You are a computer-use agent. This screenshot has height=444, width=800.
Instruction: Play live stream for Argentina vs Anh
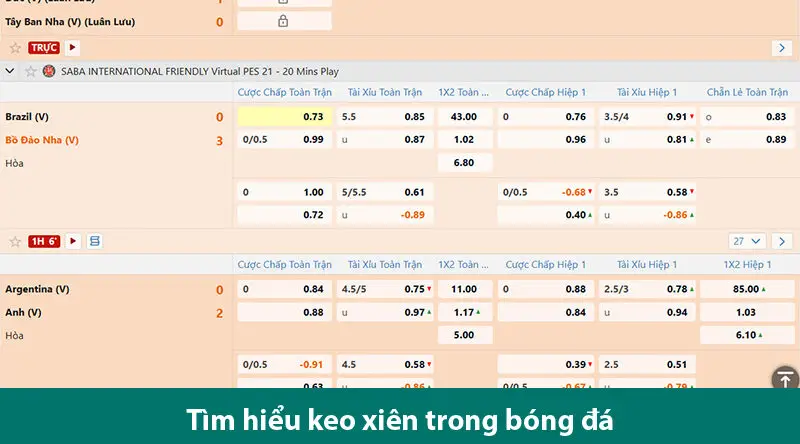click(x=73, y=241)
